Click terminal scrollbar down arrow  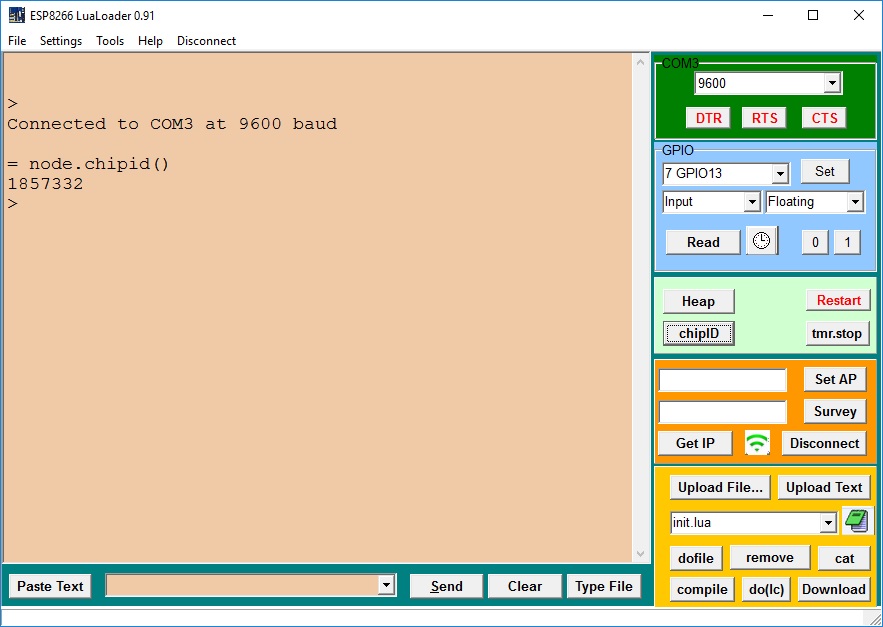coord(640,554)
